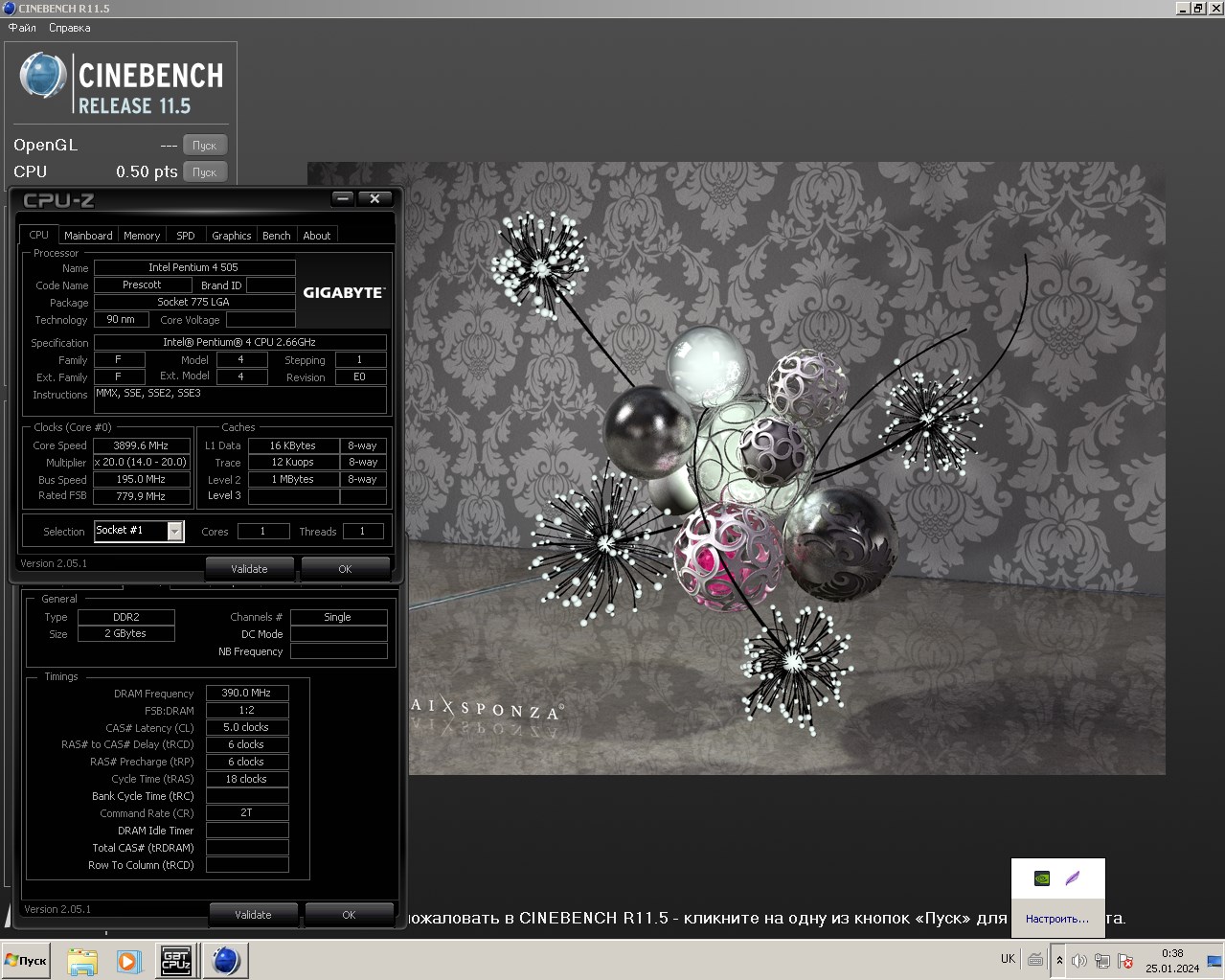Click the Level 2 value 1 MBytes
The image size is (1225, 980).
(293, 479)
